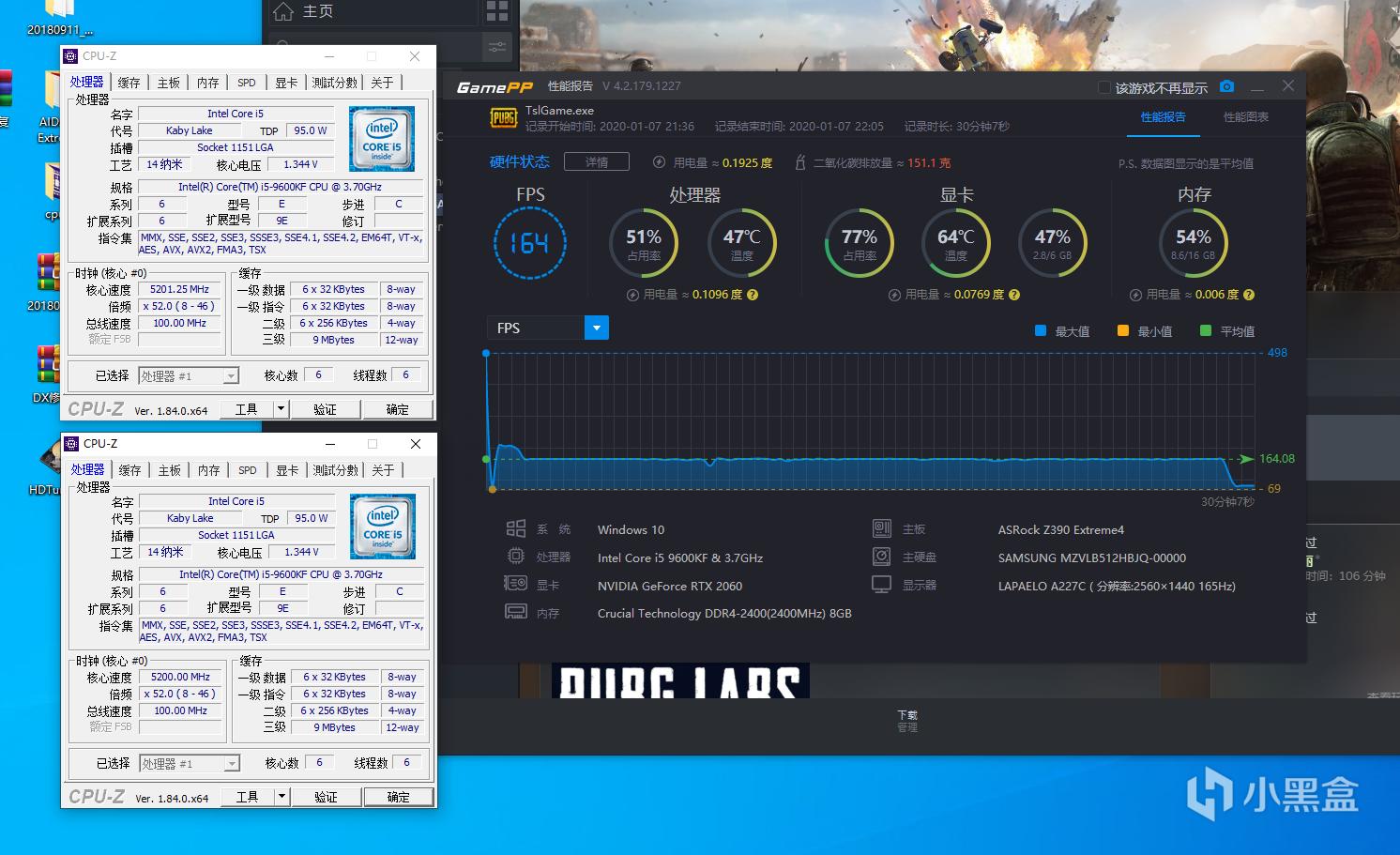Open the 详情 hardware details button

tap(597, 161)
